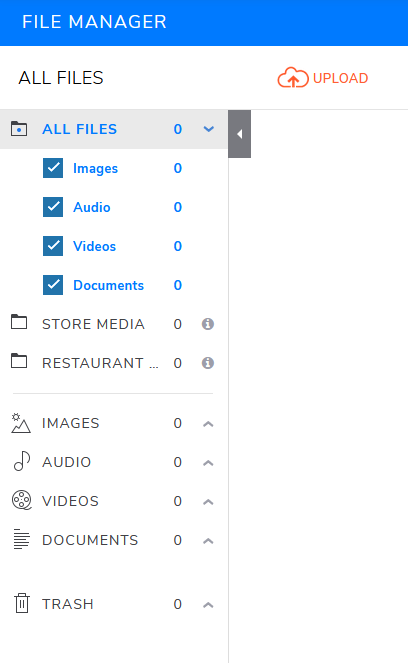Open the Trash bin icon

(22, 603)
